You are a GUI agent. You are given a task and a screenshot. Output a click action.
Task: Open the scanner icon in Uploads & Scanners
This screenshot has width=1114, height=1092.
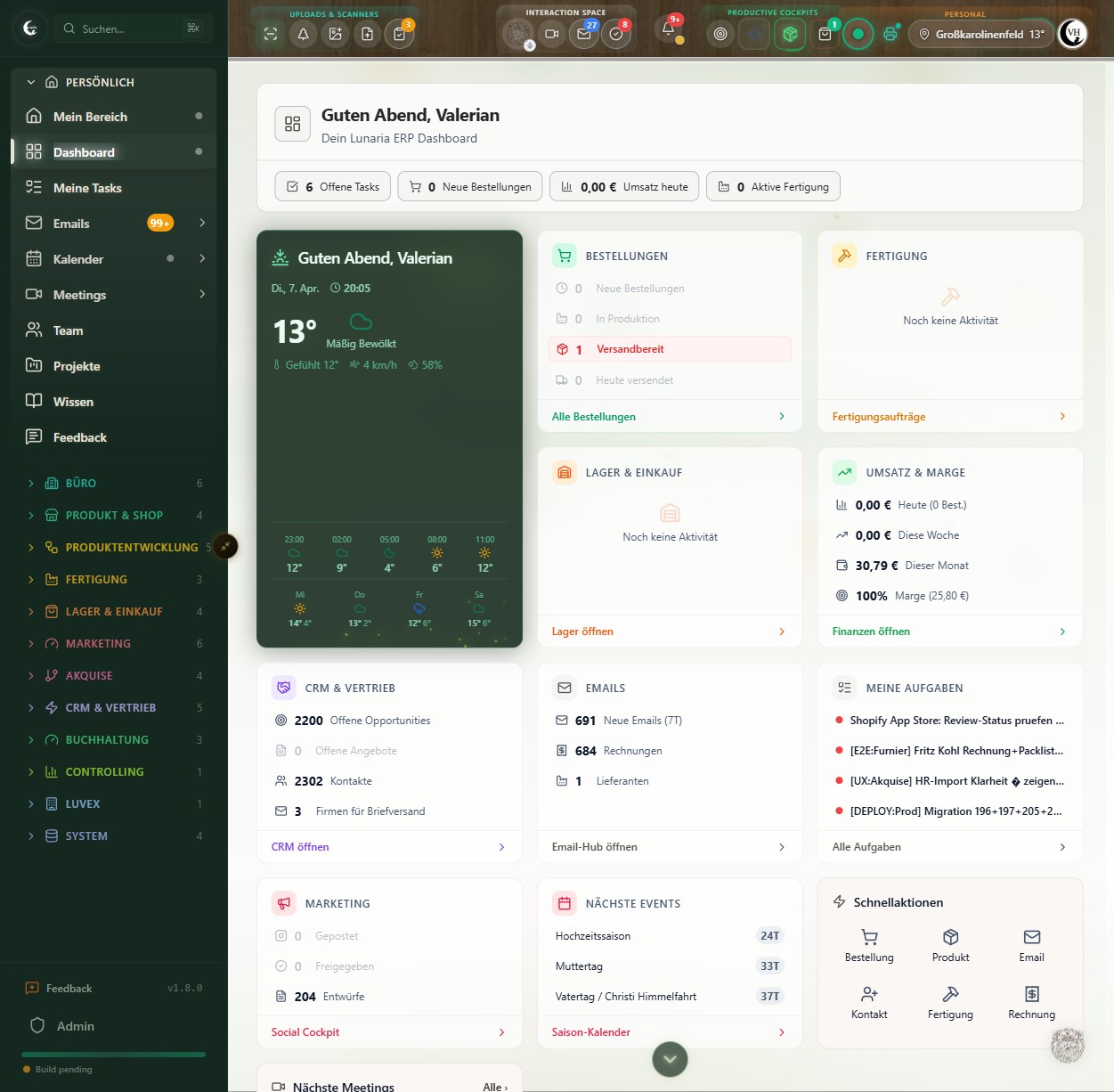point(271,34)
